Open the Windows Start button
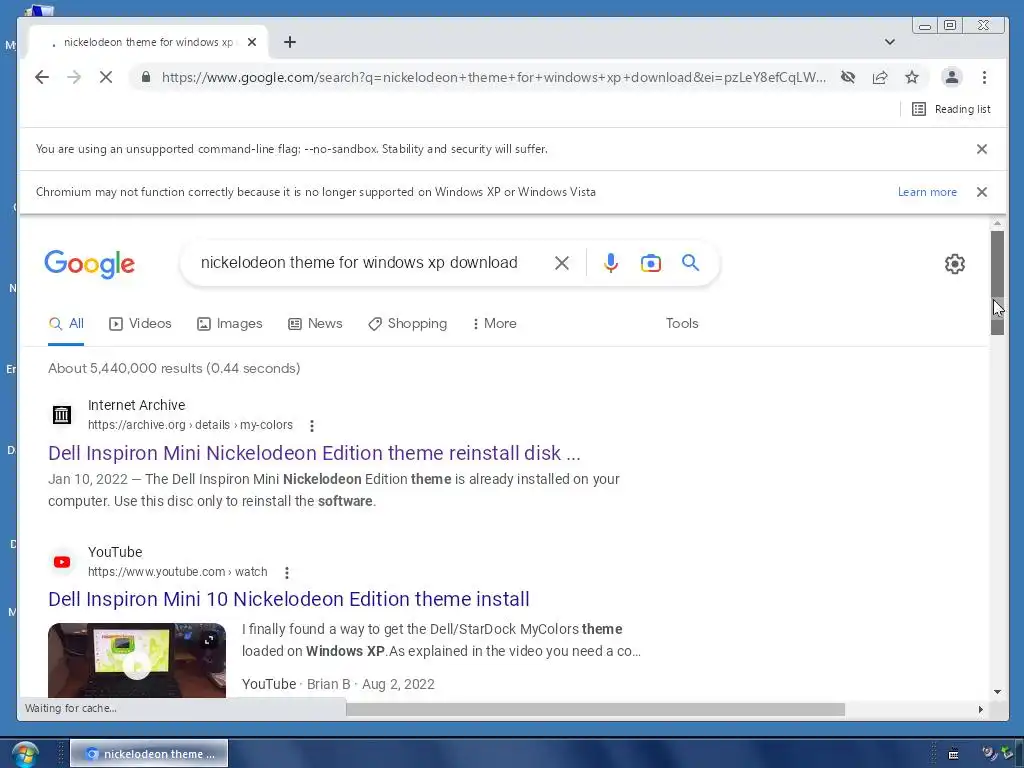The image size is (1024, 768). (x=25, y=754)
